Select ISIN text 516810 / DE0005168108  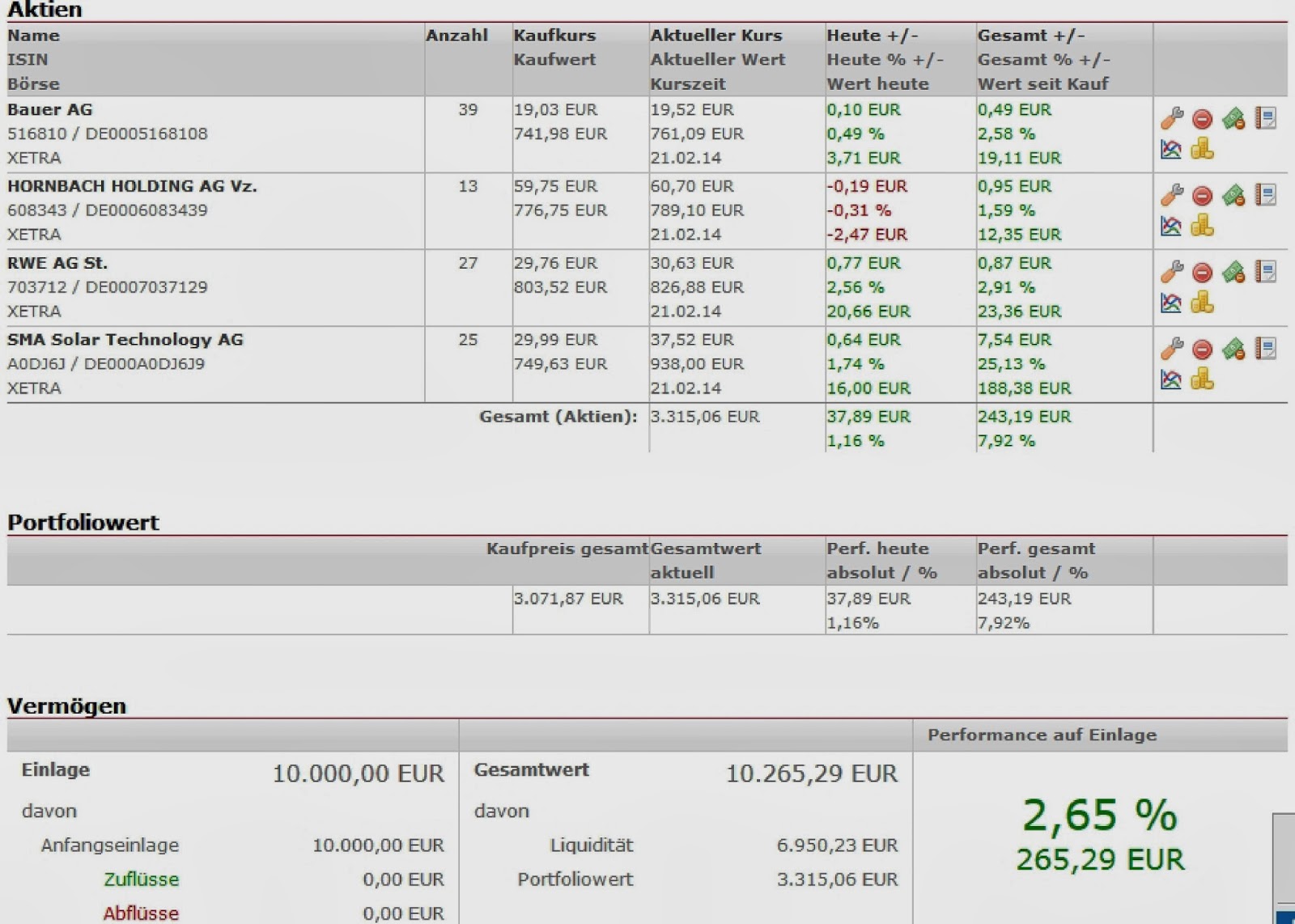point(108,134)
